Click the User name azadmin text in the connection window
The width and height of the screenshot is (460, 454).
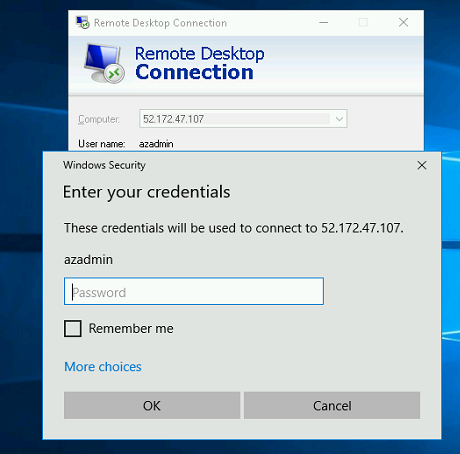pyautogui.click(x=156, y=144)
